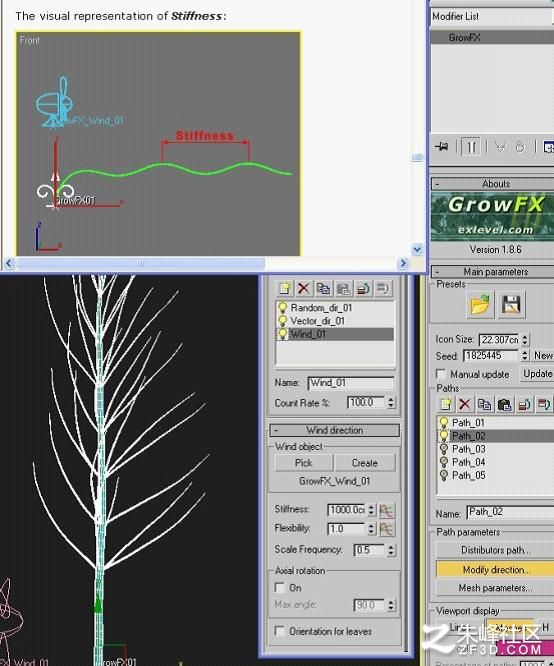The height and width of the screenshot is (666, 554).
Task: Toggle Path_01 lightbulb visibility
Action: pyautogui.click(x=444, y=423)
